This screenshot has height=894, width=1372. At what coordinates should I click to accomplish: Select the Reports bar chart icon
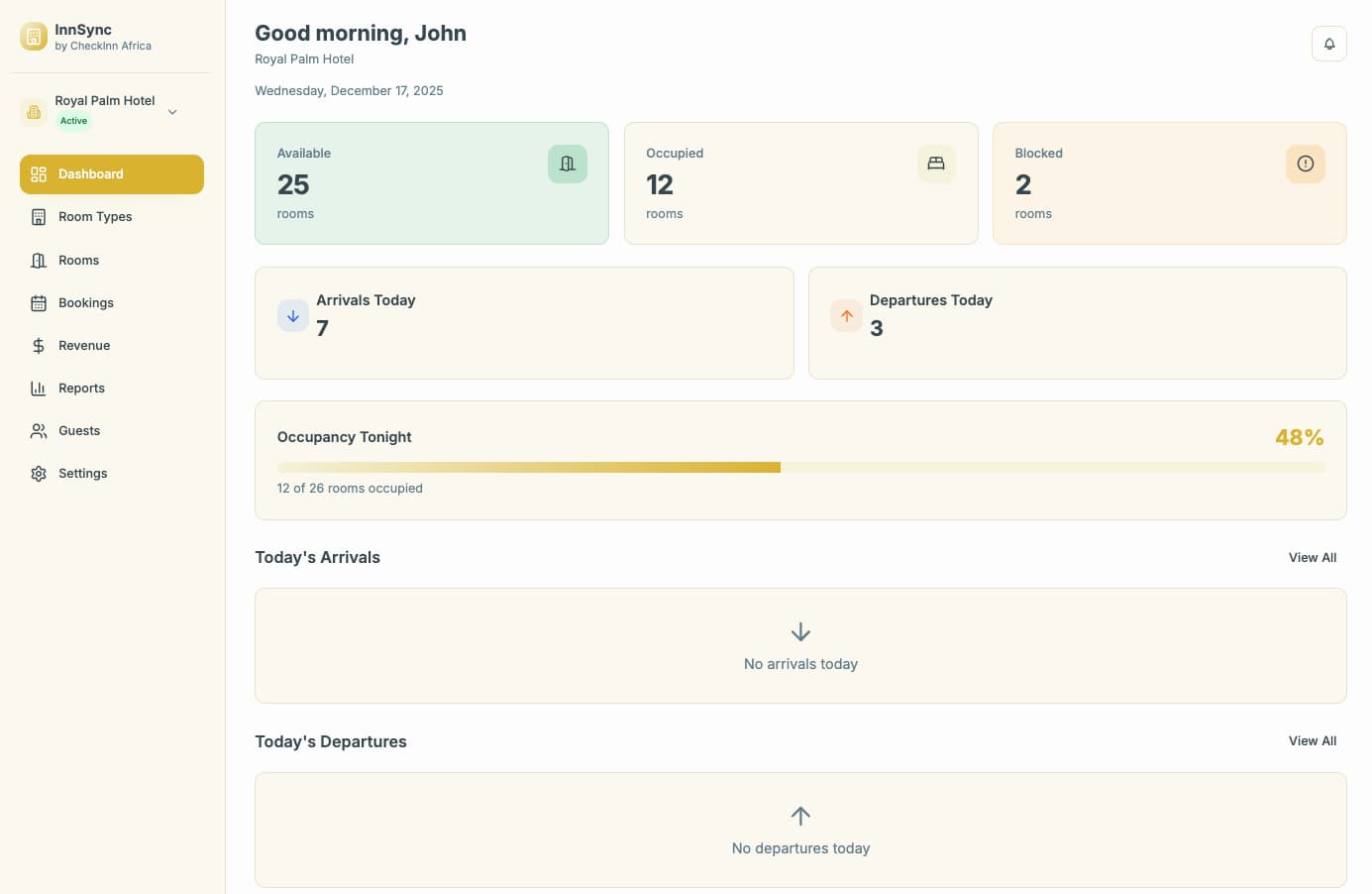[x=38, y=388]
